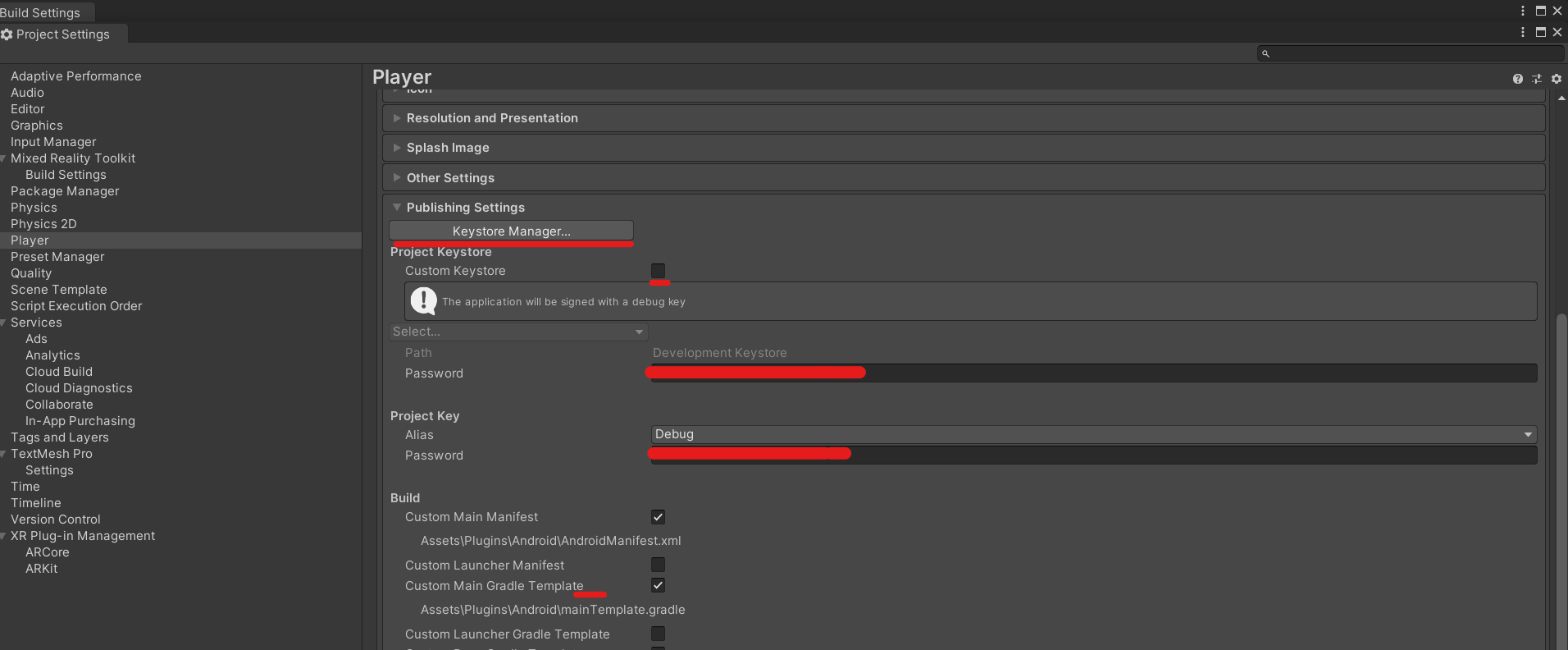Maximize the Project Settings window
The image size is (1568, 650).
(x=1541, y=32)
